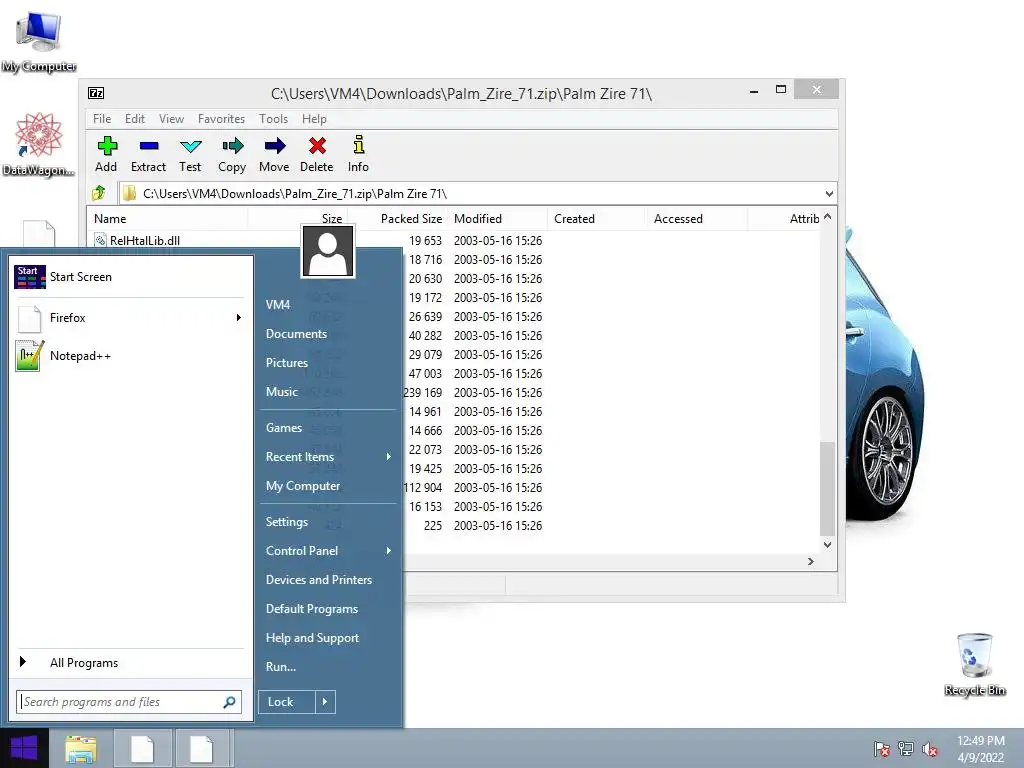Open the Edit menu
Screen dimensions: 1024x768
135,119
